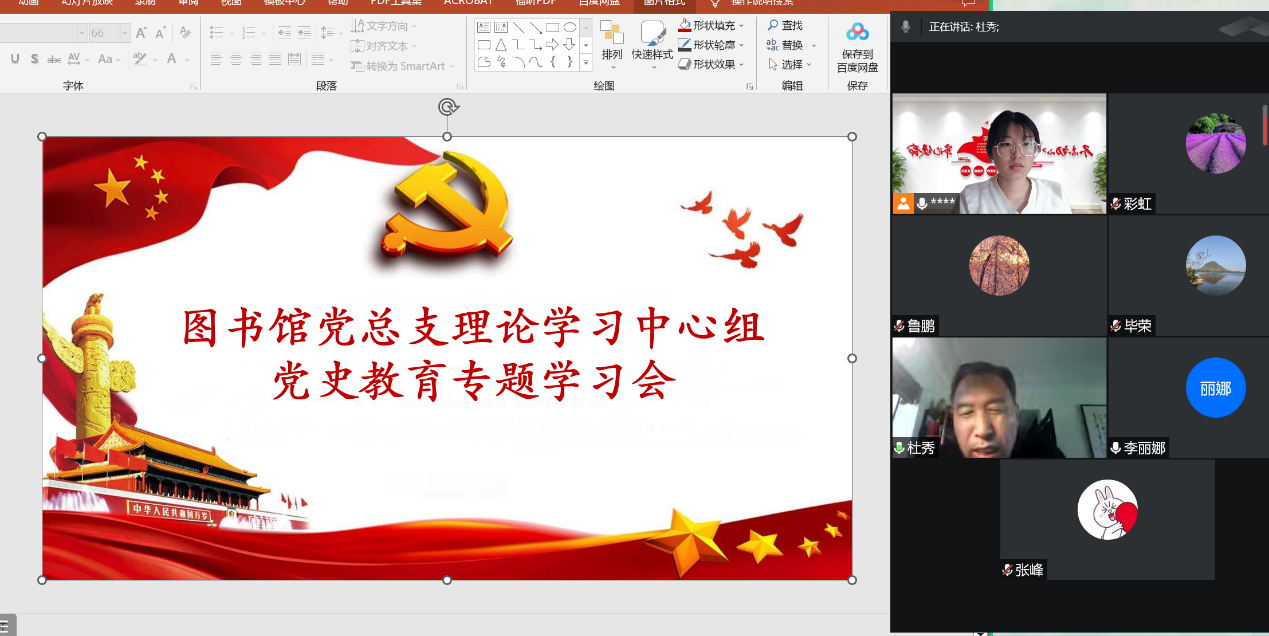This screenshot has height=636, width=1269.
Task: Open the font size dropdown
Action: click(x=125, y=33)
